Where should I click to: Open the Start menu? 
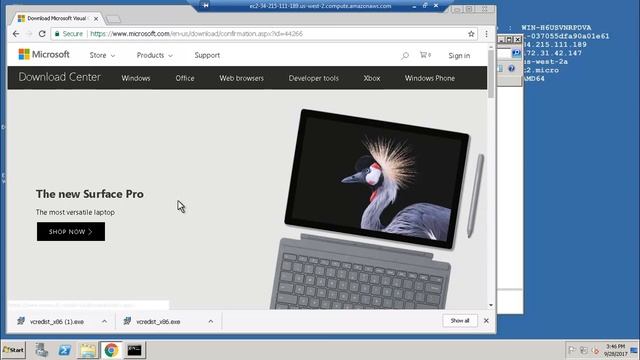(x=13, y=350)
